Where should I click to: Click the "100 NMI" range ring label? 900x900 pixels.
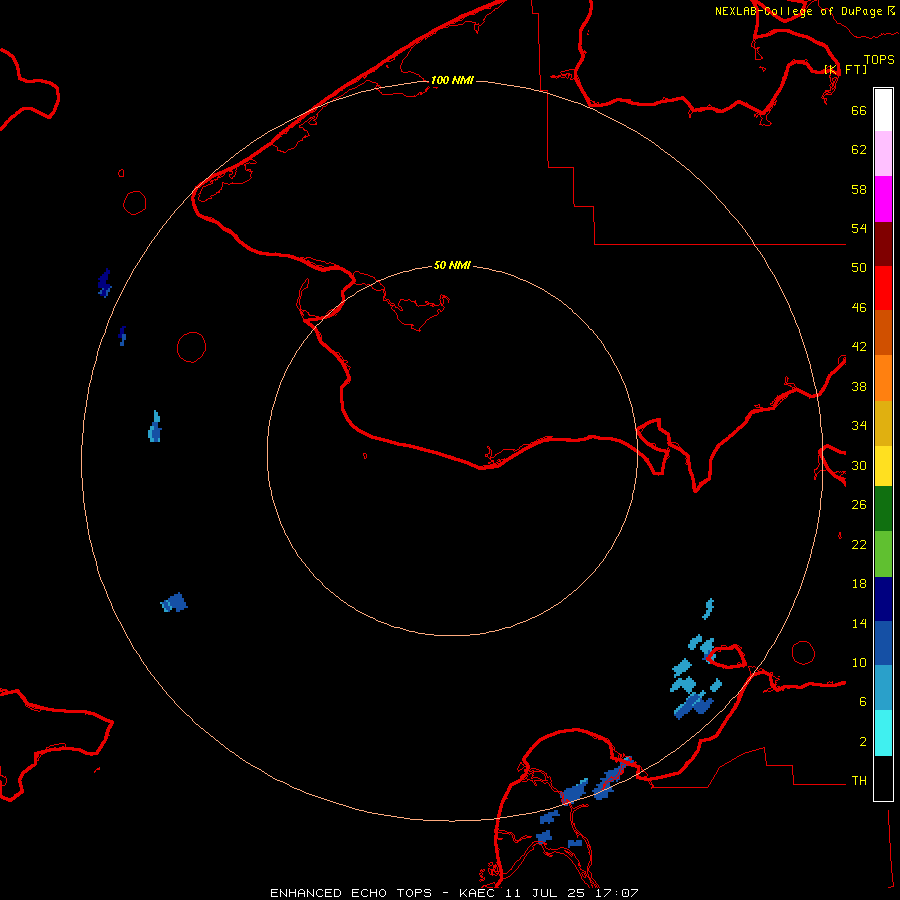pos(452,80)
